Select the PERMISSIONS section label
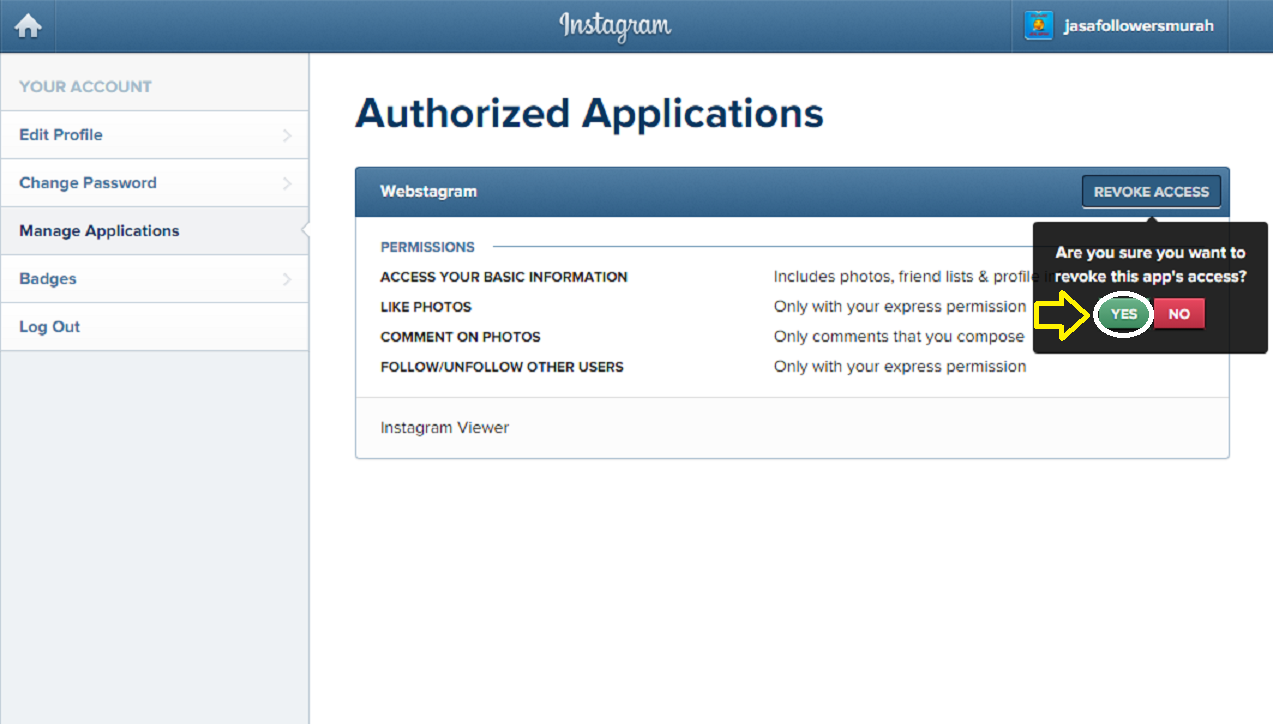The height and width of the screenshot is (724, 1273). pos(427,247)
